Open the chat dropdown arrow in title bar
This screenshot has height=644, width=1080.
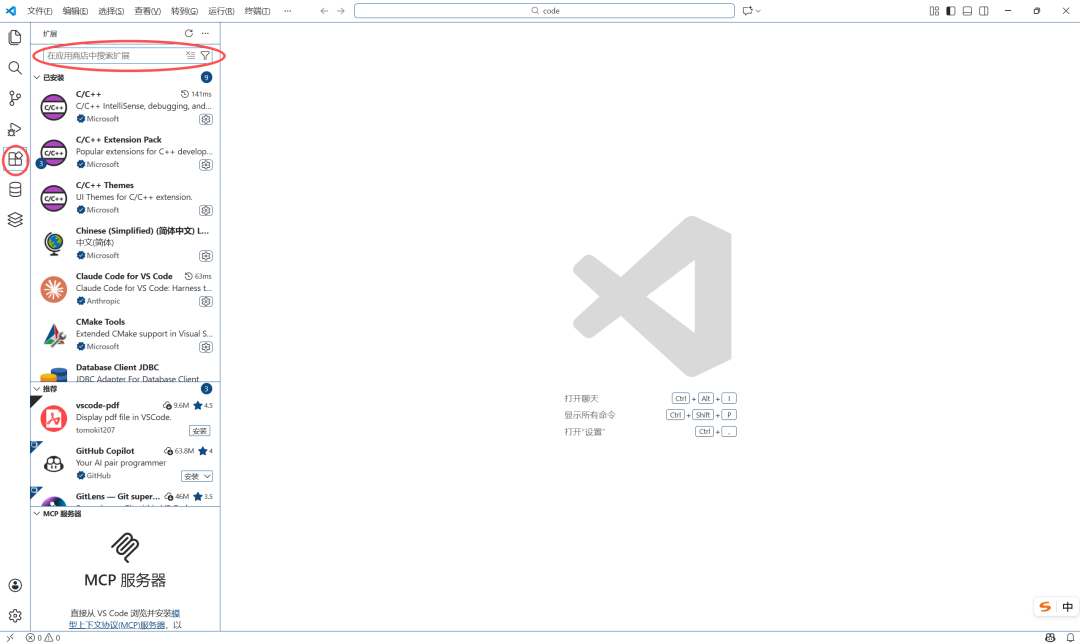pyautogui.click(x=758, y=11)
